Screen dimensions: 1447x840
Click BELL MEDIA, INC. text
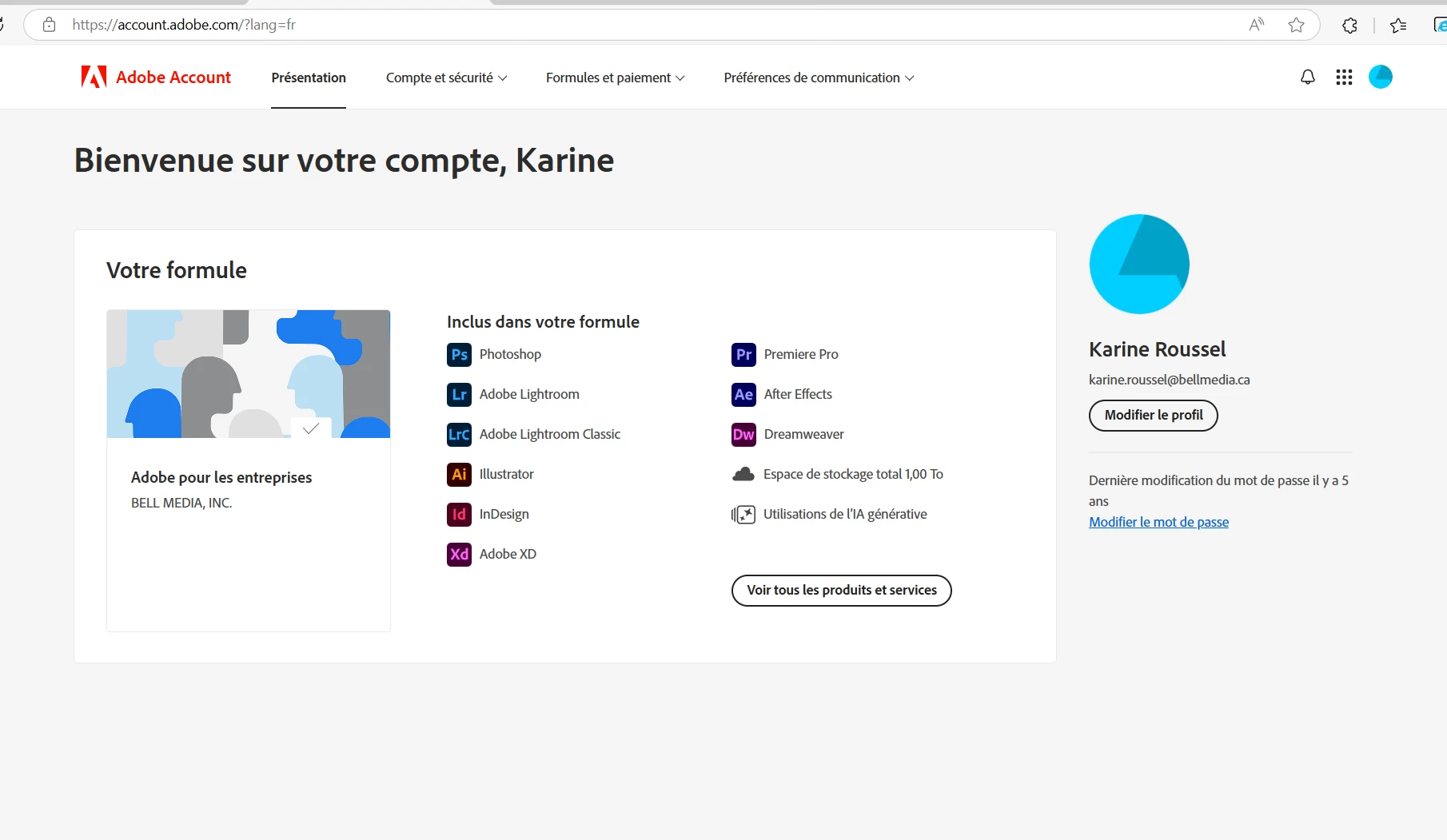pyautogui.click(x=181, y=503)
